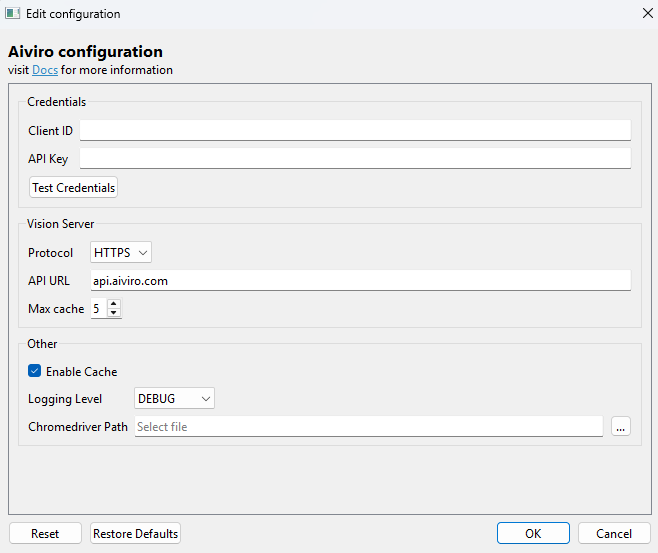Open the Docs link
658x553 pixels.
click(x=44, y=70)
